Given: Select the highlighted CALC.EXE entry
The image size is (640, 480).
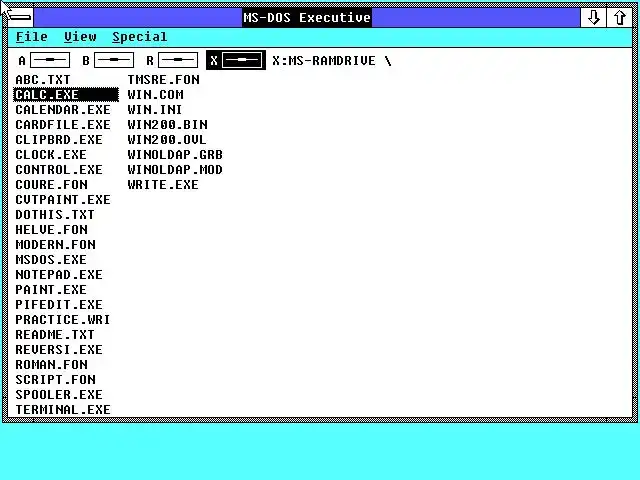Looking at the screenshot, I should tap(66, 95).
